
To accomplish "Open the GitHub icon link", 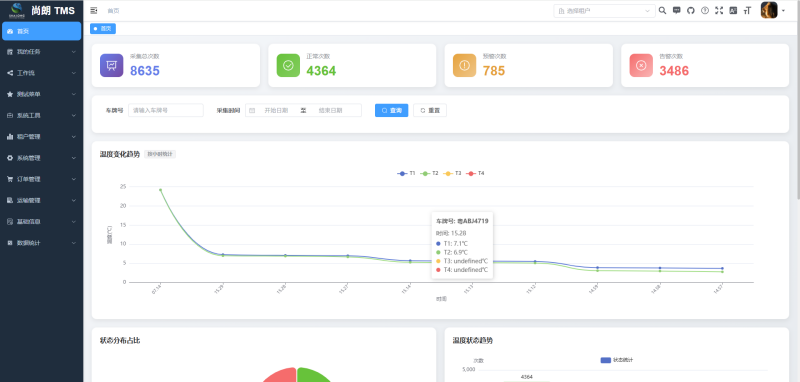I will click(691, 10).
